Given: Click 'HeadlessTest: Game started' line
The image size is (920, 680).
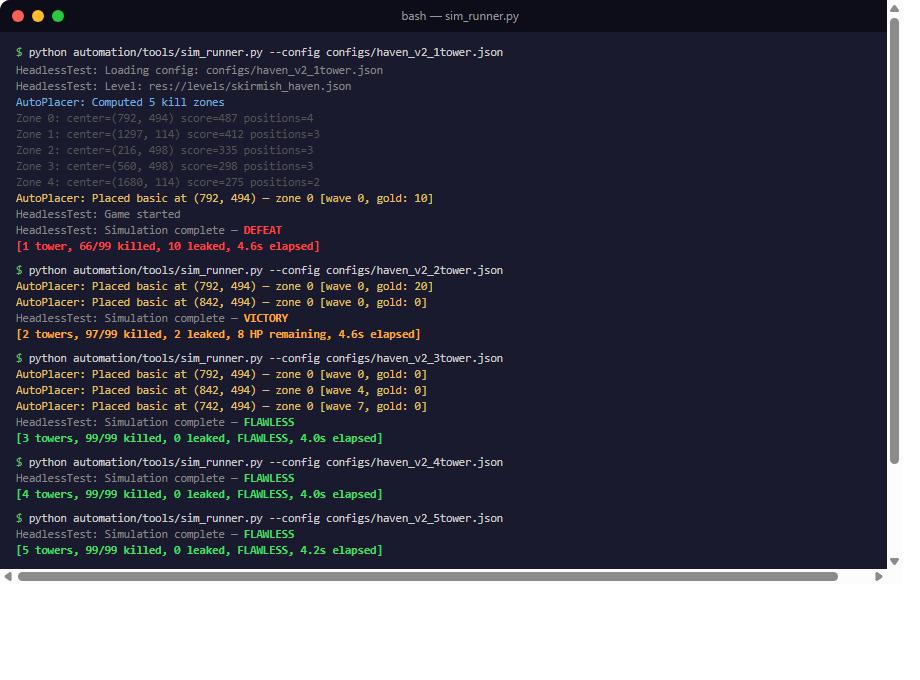Looking at the screenshot, I should 98,214.
